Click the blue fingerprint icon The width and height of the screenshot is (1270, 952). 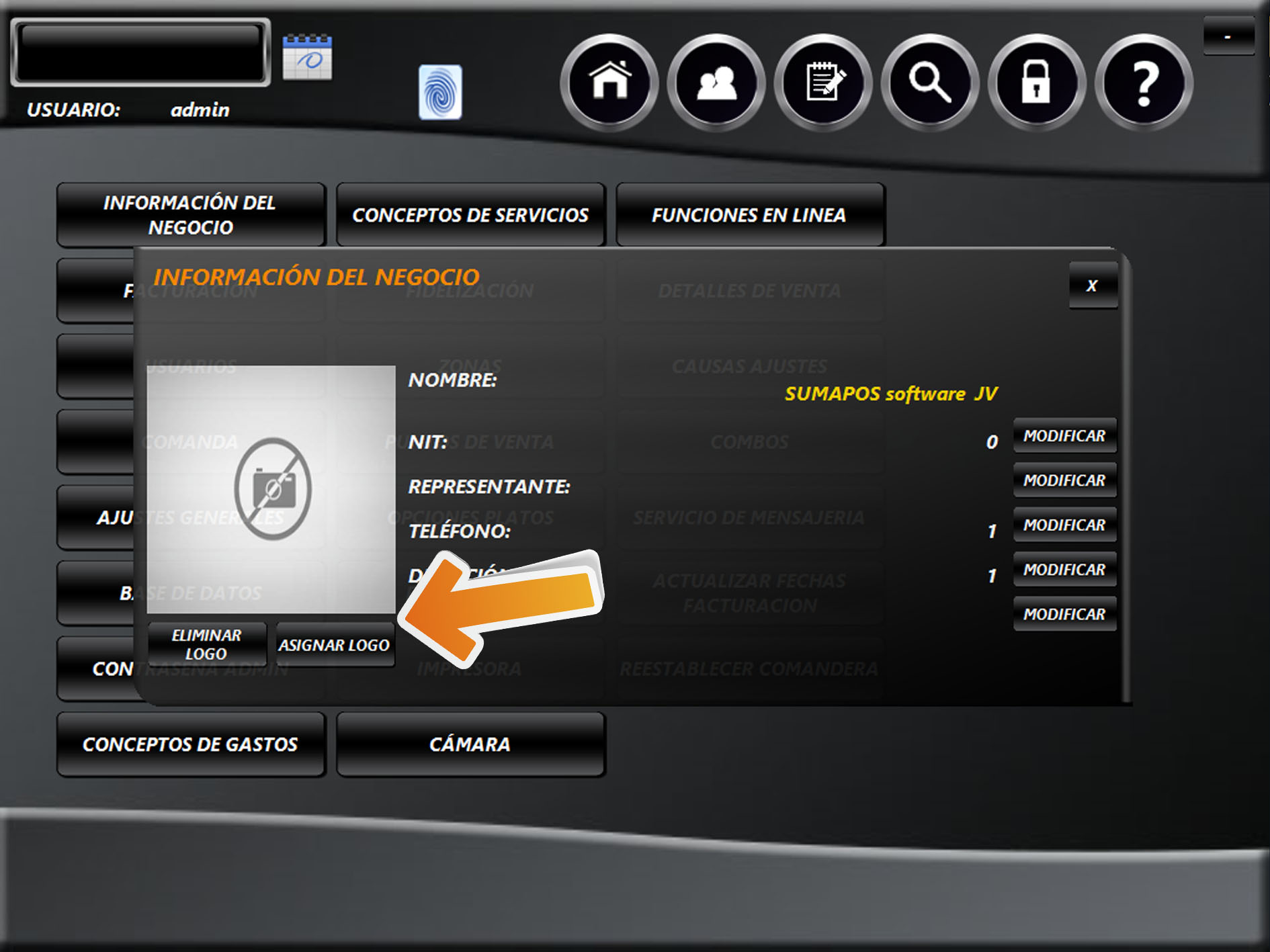(440, 92)
